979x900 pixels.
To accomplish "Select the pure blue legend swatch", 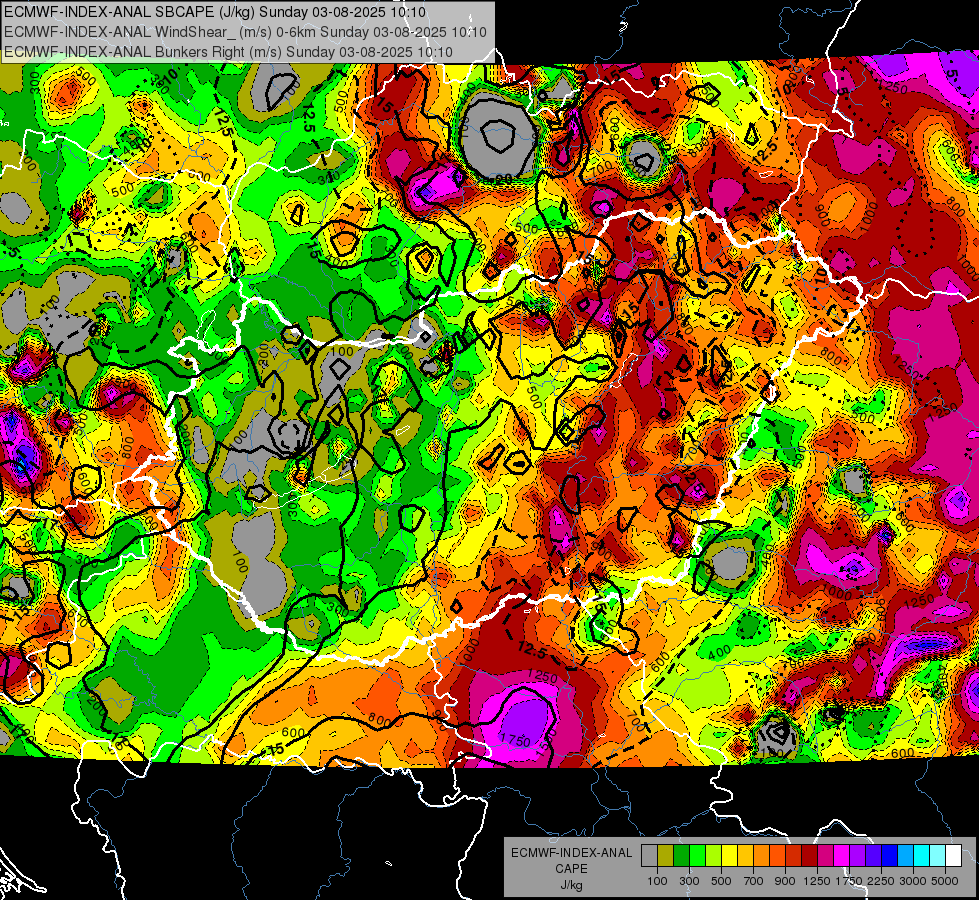I will (x=890, y=855).
